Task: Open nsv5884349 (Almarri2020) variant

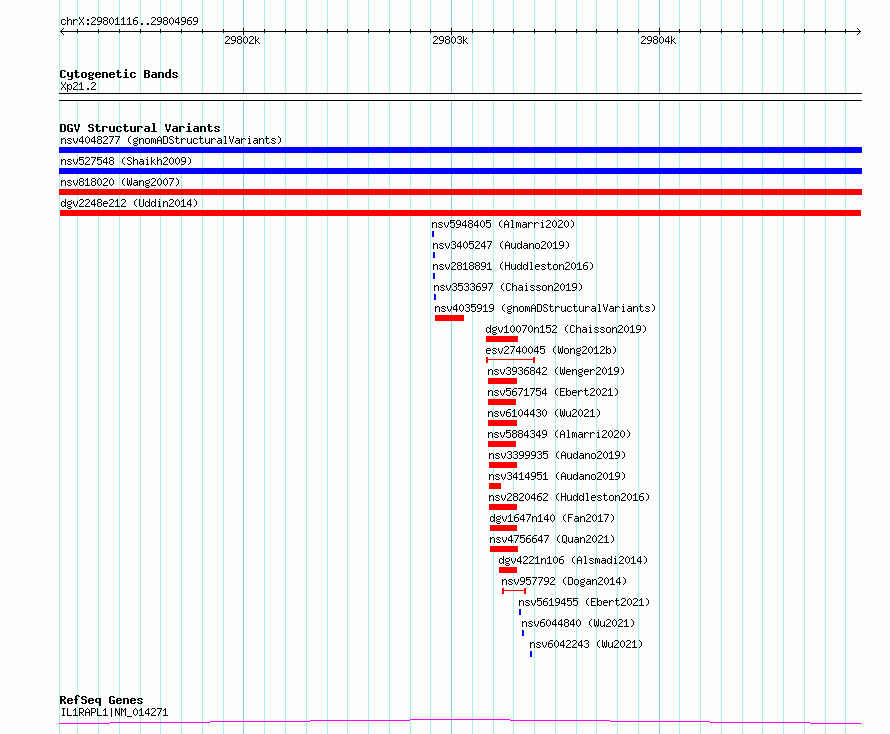Action: 559,434
